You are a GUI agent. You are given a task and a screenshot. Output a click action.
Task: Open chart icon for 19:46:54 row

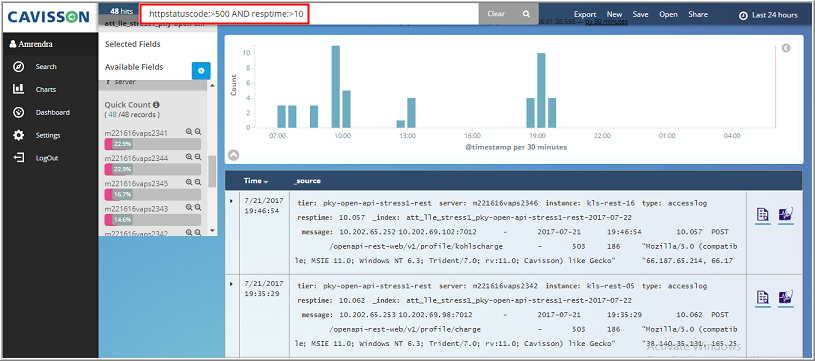pos(786,215)
